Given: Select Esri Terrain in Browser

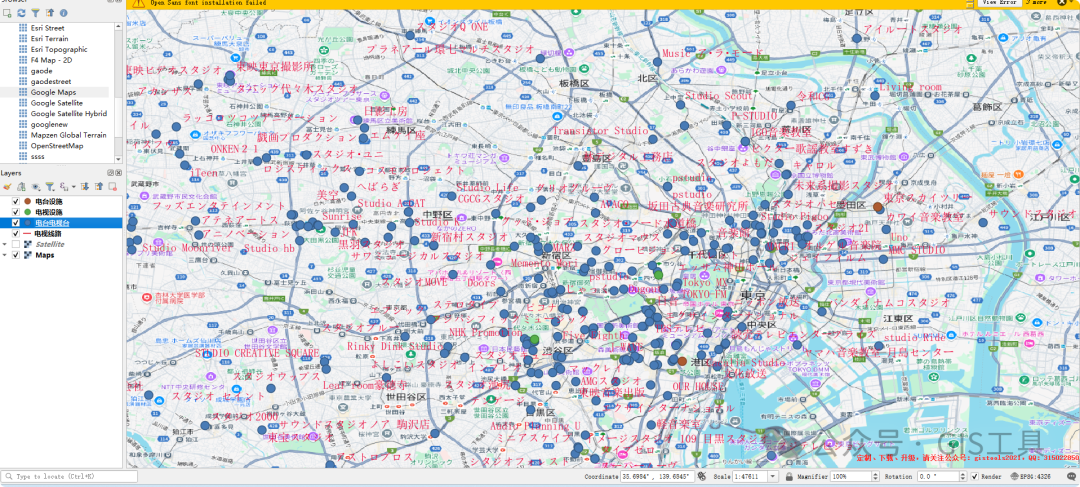Looking at the screenshot, I should (50, 39).
